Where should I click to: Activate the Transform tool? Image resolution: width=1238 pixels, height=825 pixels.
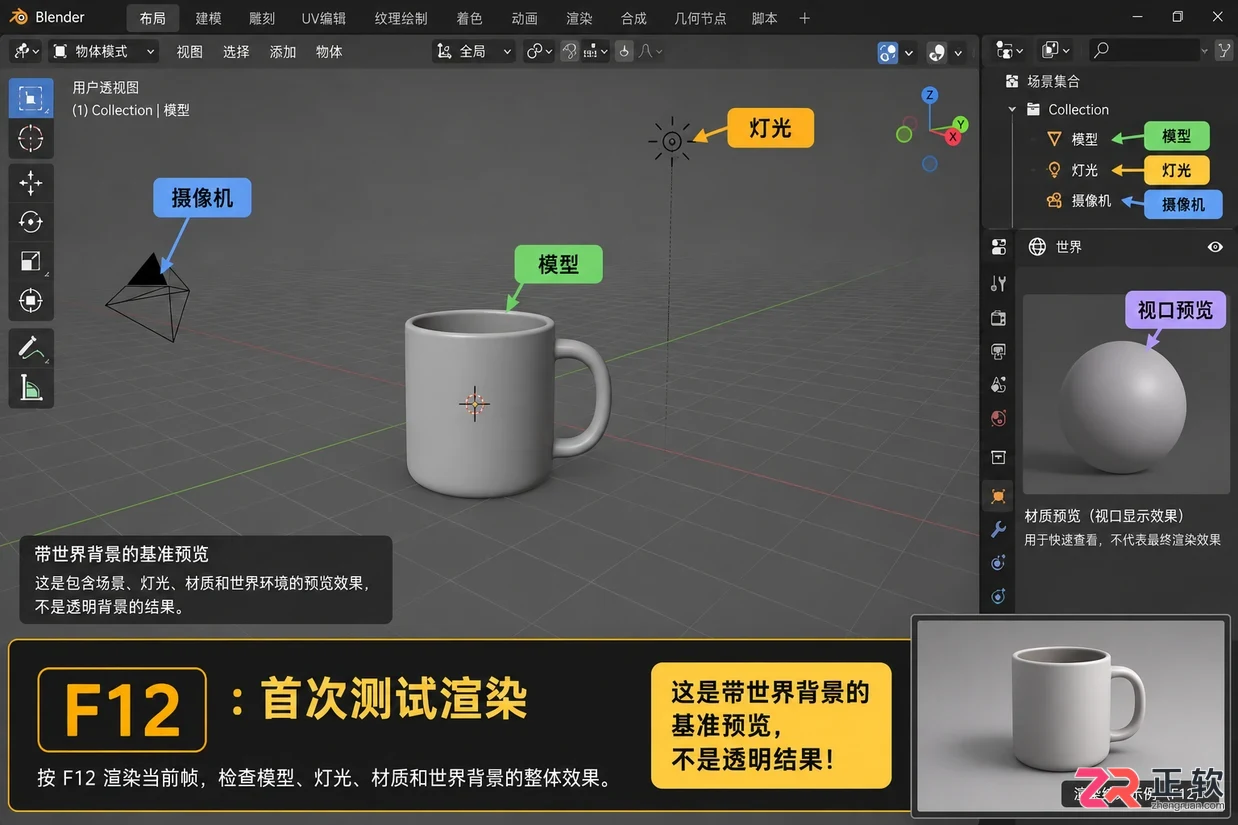[31, 301]
